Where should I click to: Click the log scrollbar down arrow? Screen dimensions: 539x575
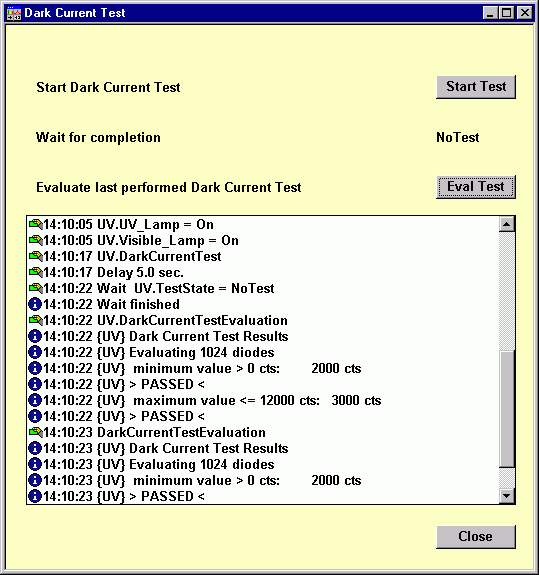[507, 496]
